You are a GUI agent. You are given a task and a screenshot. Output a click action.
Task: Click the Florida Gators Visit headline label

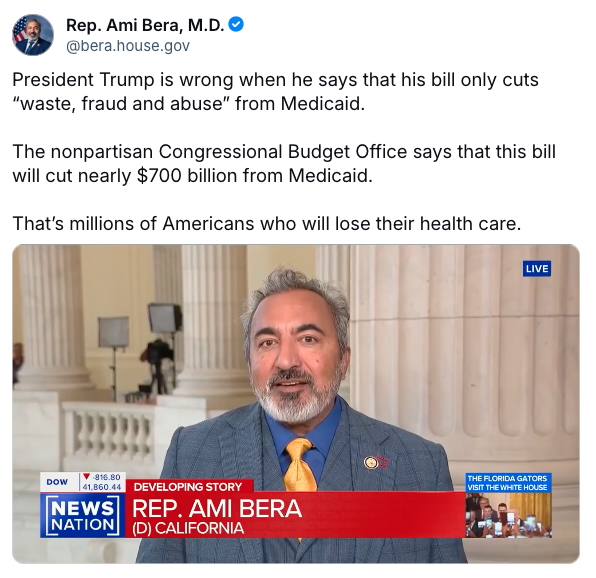pyautogui.click(x=508, y=483)
